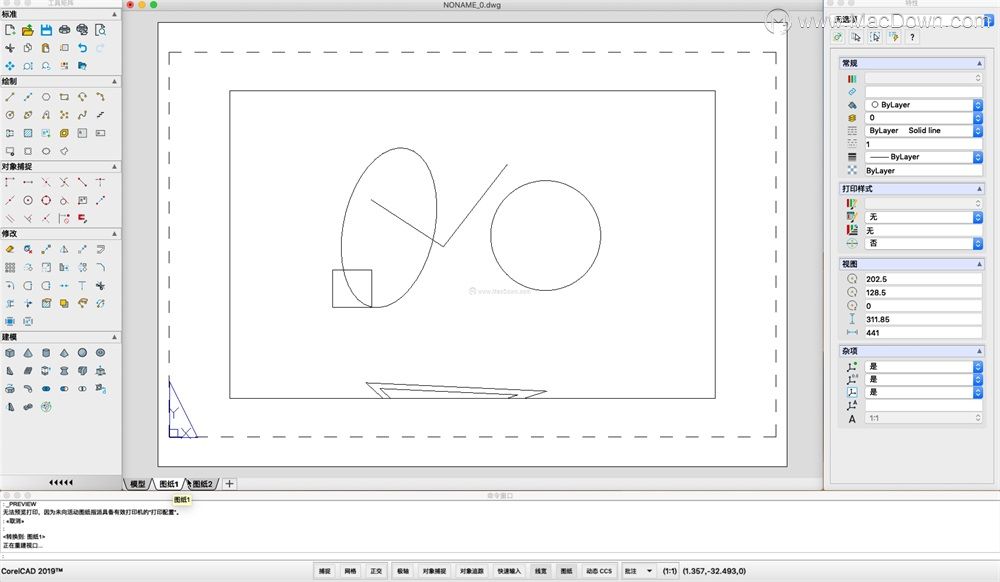This screenshot has height=582, width=1000.
Task: Toggle 网格 (Grid) in status bar
Action: tap(350, 571)
